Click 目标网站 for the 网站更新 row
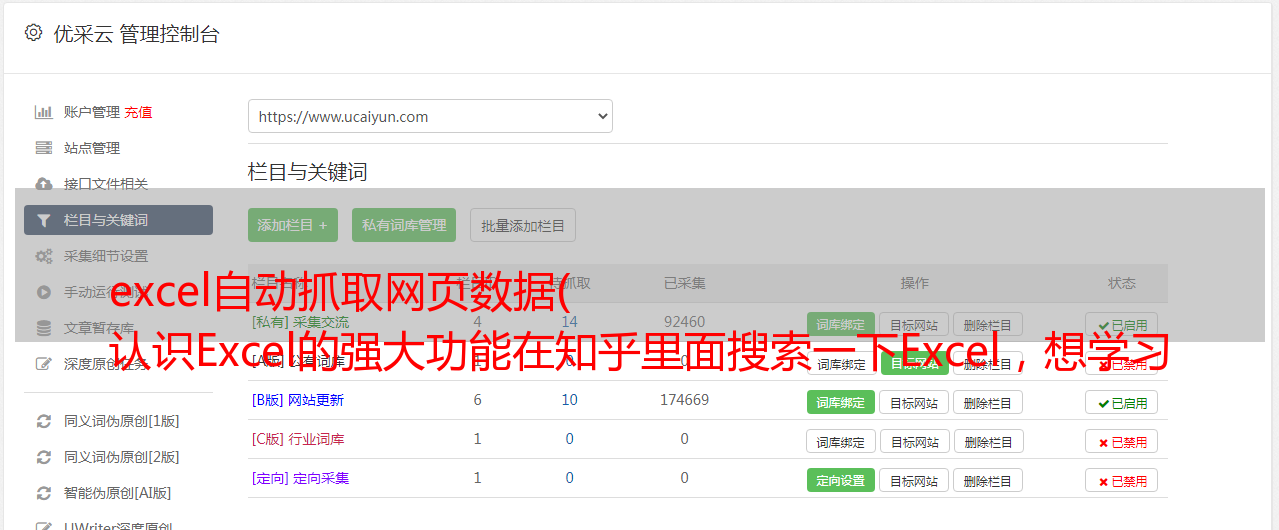The image size is (1279, 530). coord(913,402)
